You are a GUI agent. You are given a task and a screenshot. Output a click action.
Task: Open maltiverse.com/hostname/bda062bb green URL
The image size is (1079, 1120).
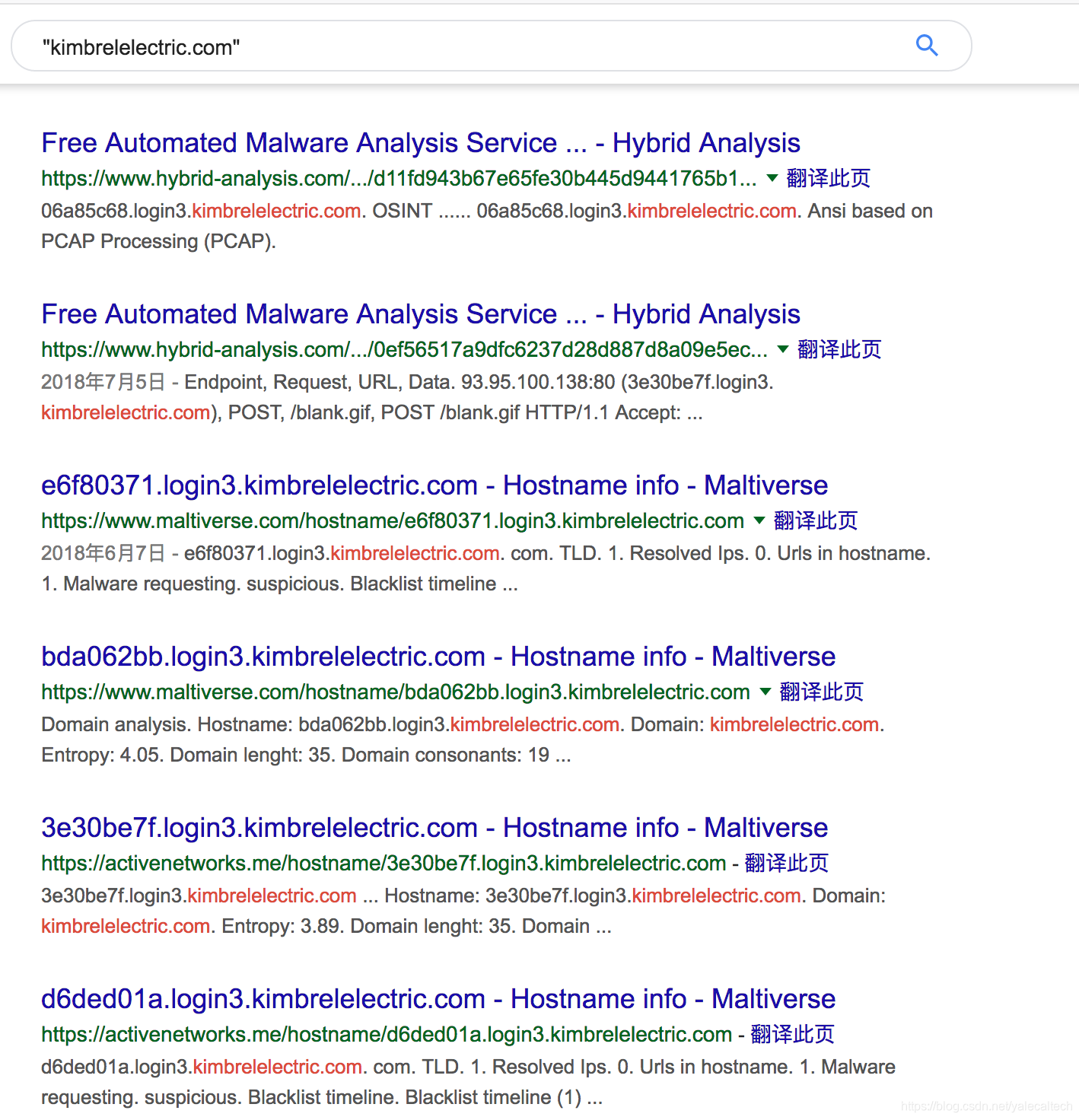(396, 692)
